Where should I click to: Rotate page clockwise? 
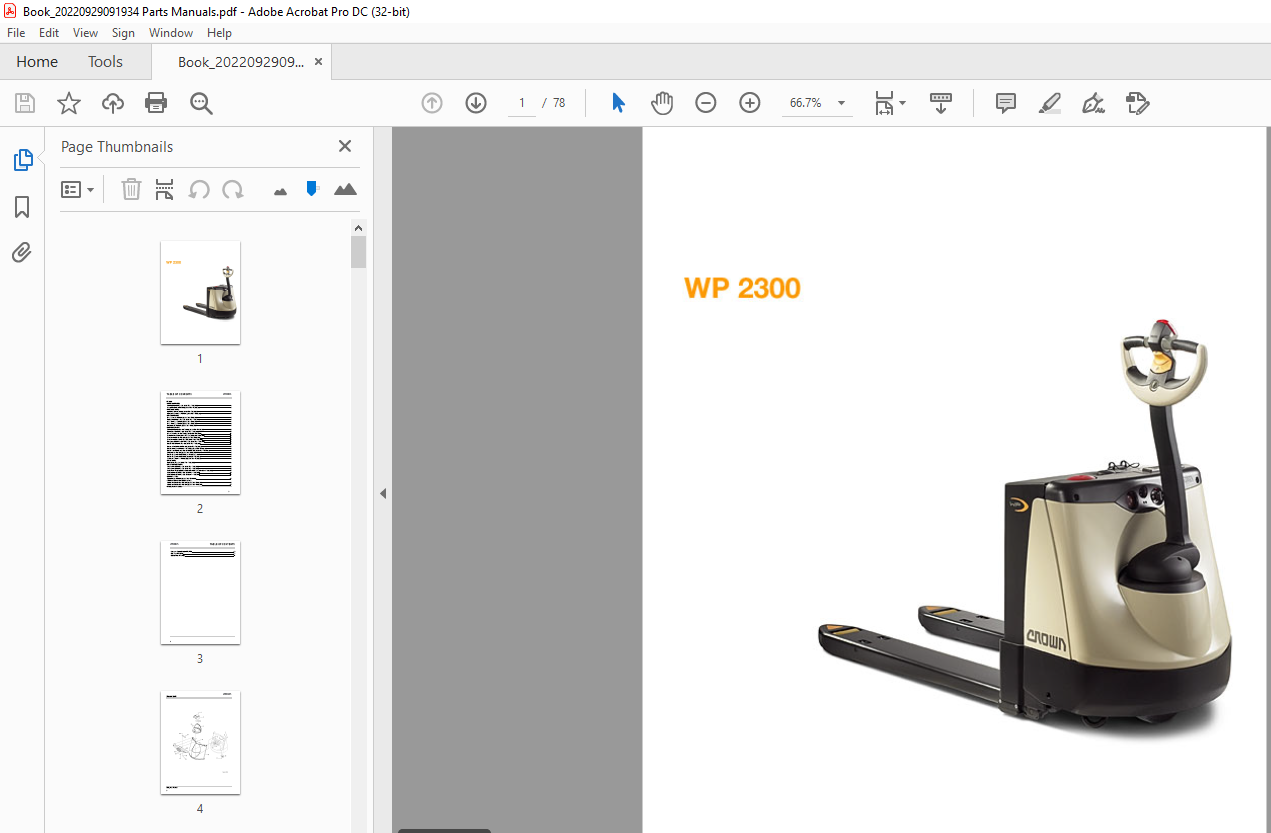233,189
